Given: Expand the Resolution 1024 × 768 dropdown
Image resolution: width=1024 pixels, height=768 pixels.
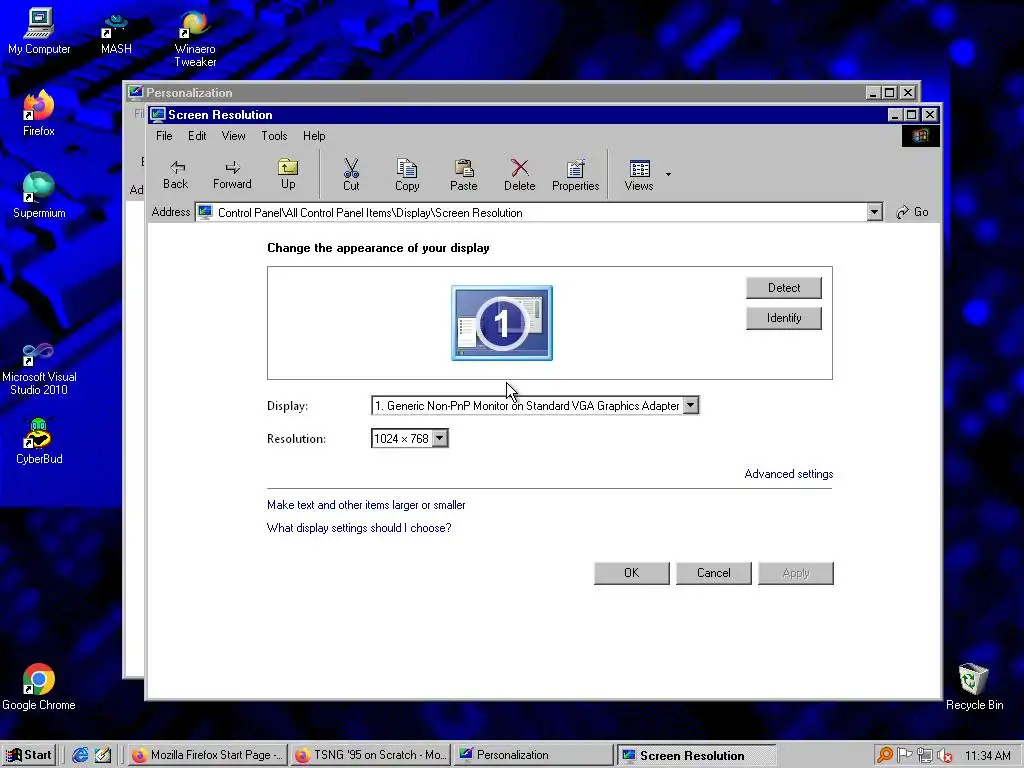Looking at the screenshot, I should point(440,439).
